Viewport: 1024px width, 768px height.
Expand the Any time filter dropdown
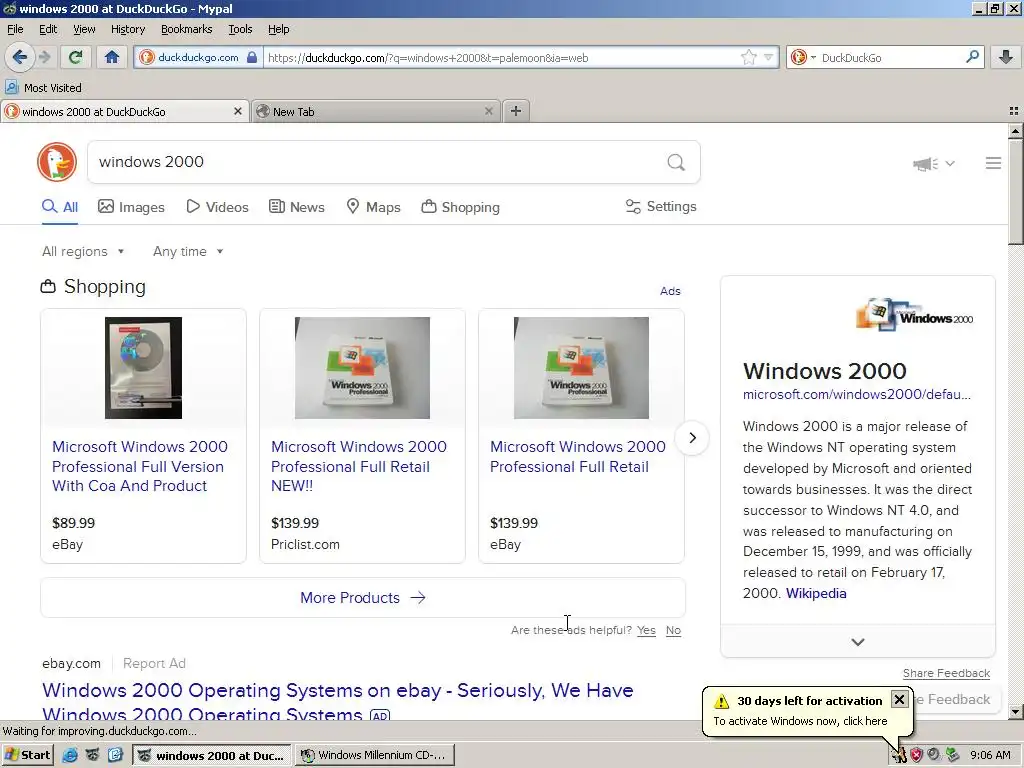click(188, 251)
